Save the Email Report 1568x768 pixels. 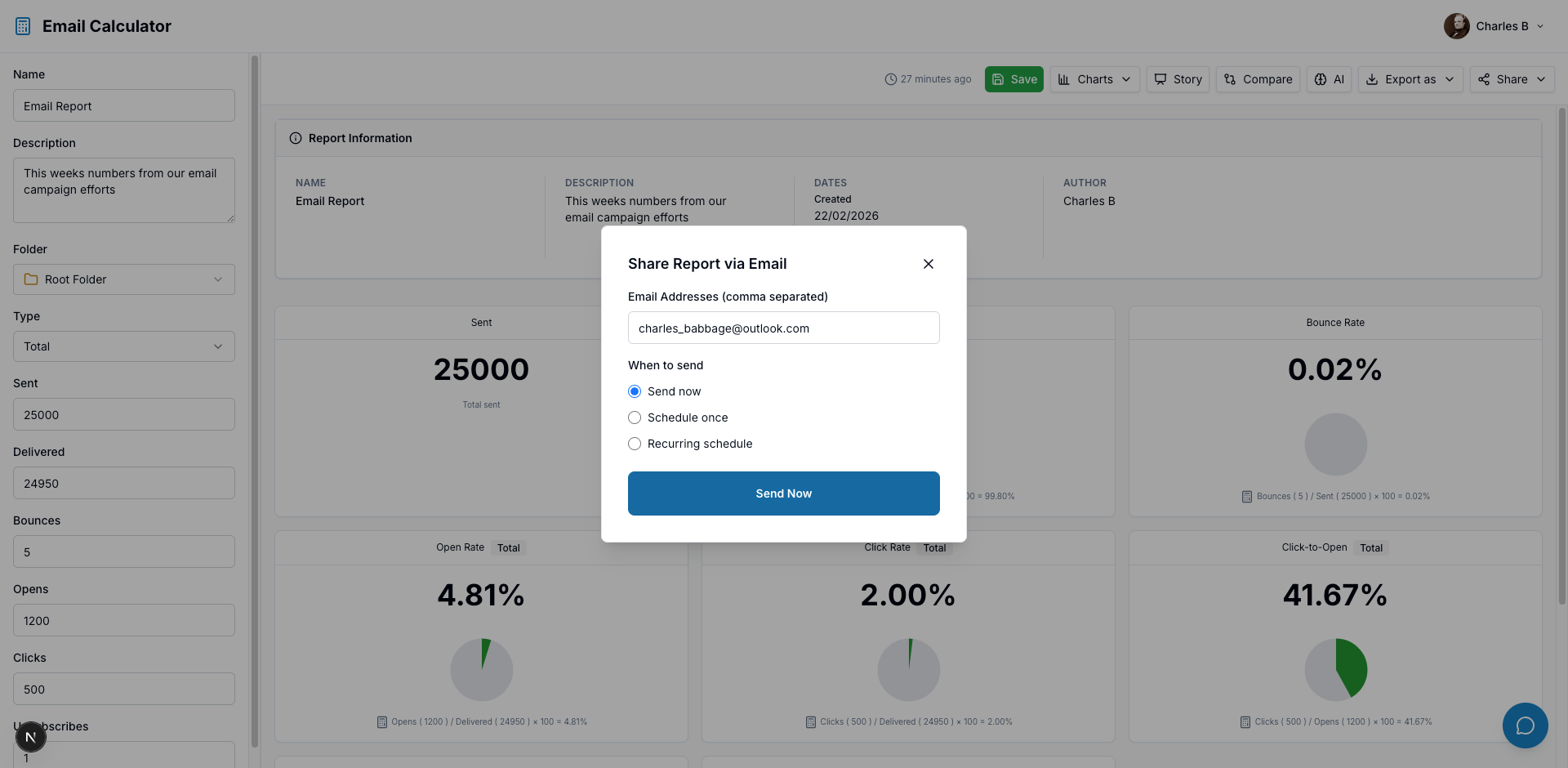1013,79
